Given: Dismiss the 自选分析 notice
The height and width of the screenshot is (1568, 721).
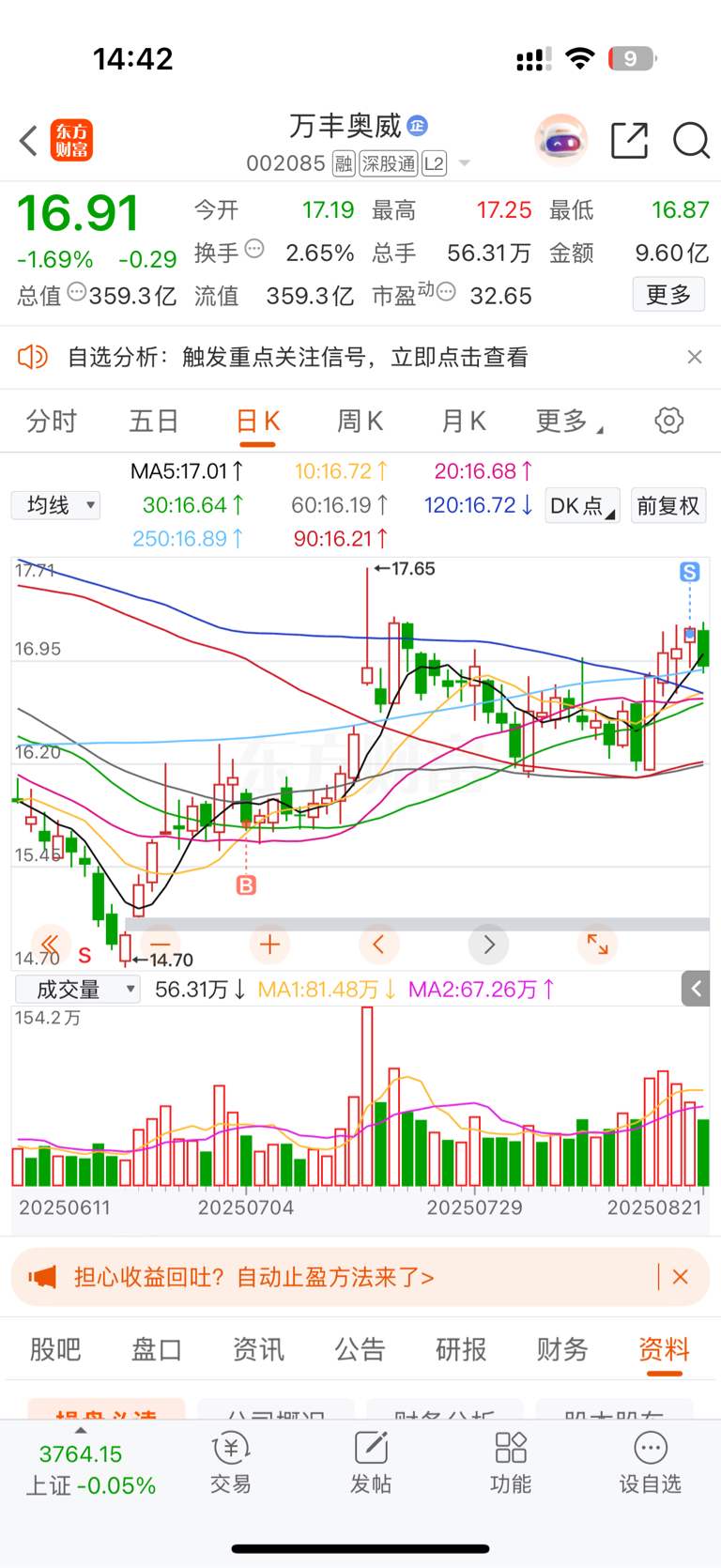Looking at the screenshot, I should pyautogui.click(x=695, y=357).
